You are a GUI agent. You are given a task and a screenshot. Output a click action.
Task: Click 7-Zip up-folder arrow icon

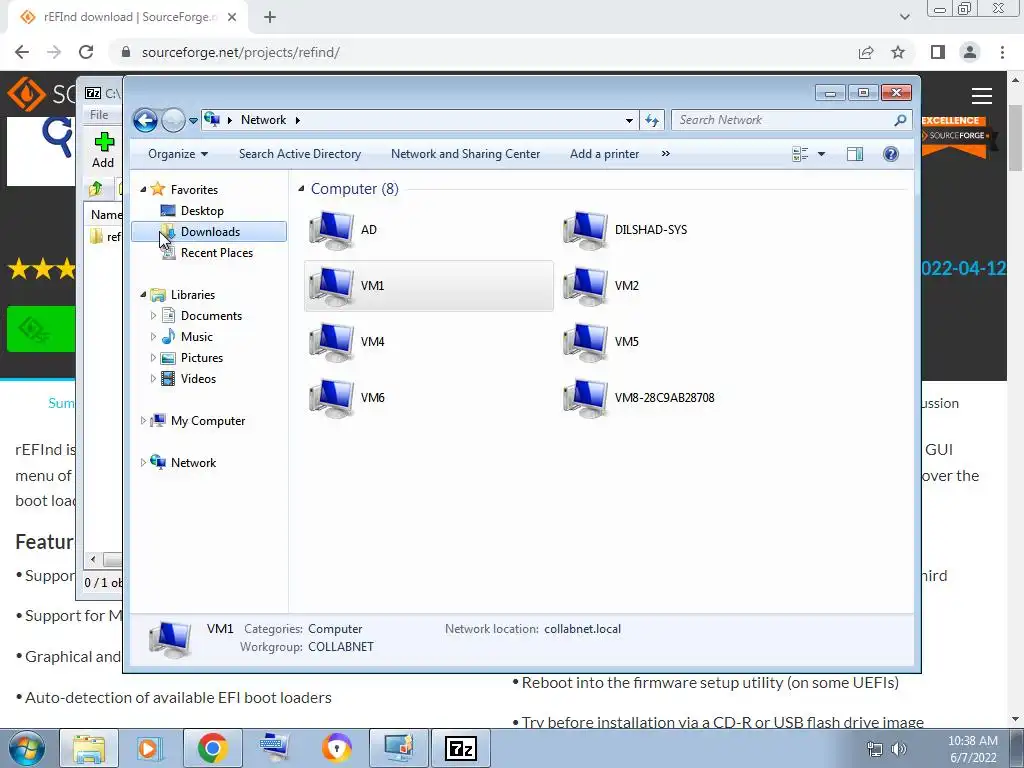[x=95, y=189]
